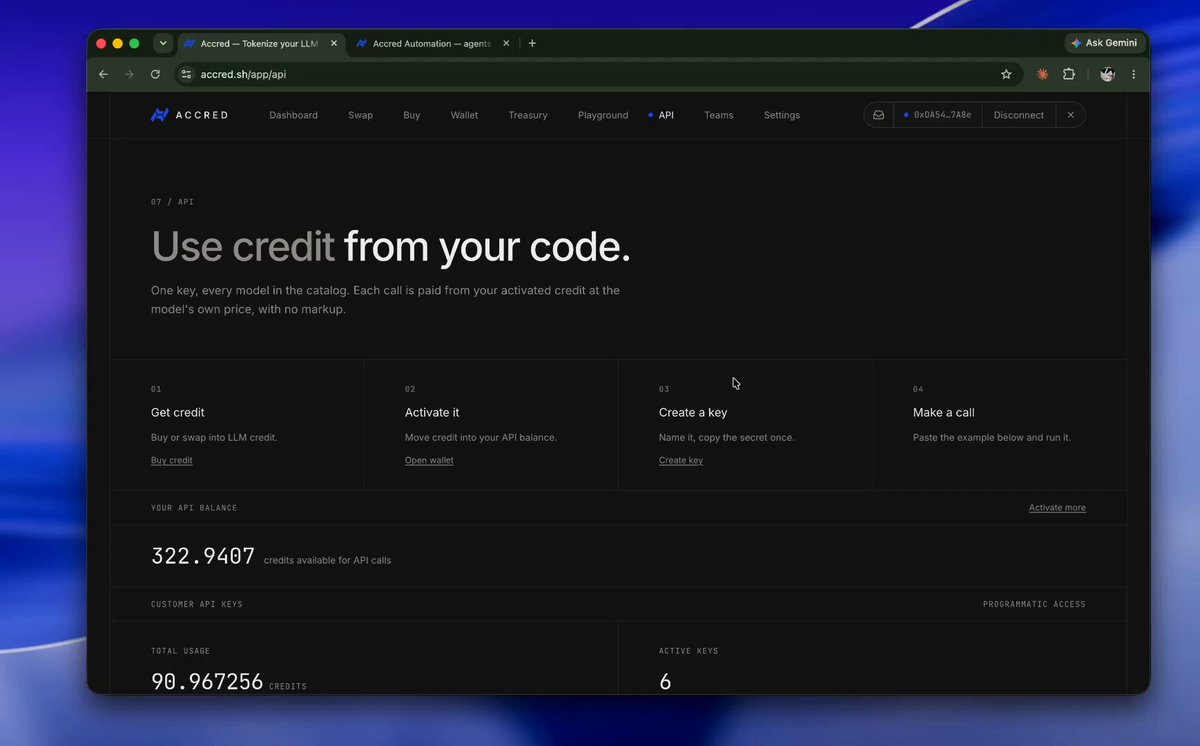
Task: Click the browser forward arrow
Action: (x=129, y=74)
